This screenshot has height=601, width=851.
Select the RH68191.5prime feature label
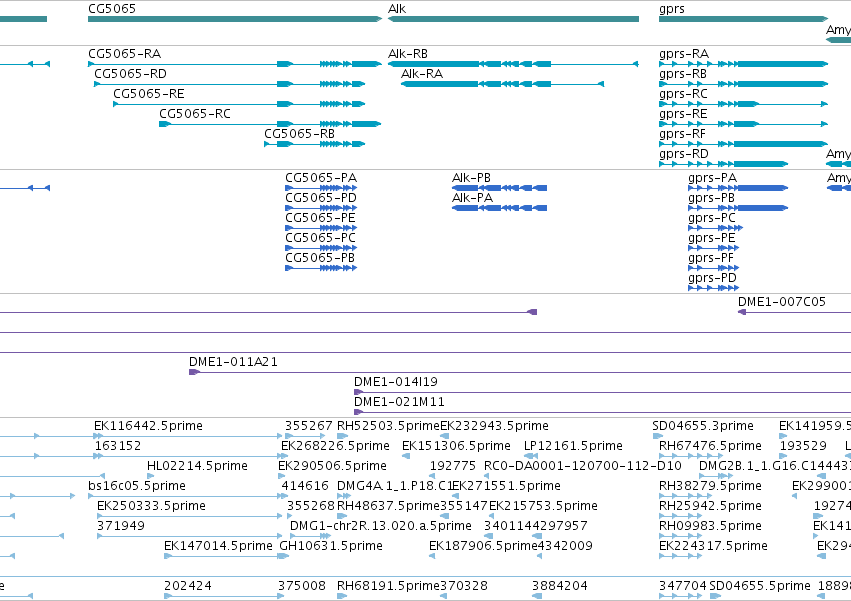pos(389,586)
